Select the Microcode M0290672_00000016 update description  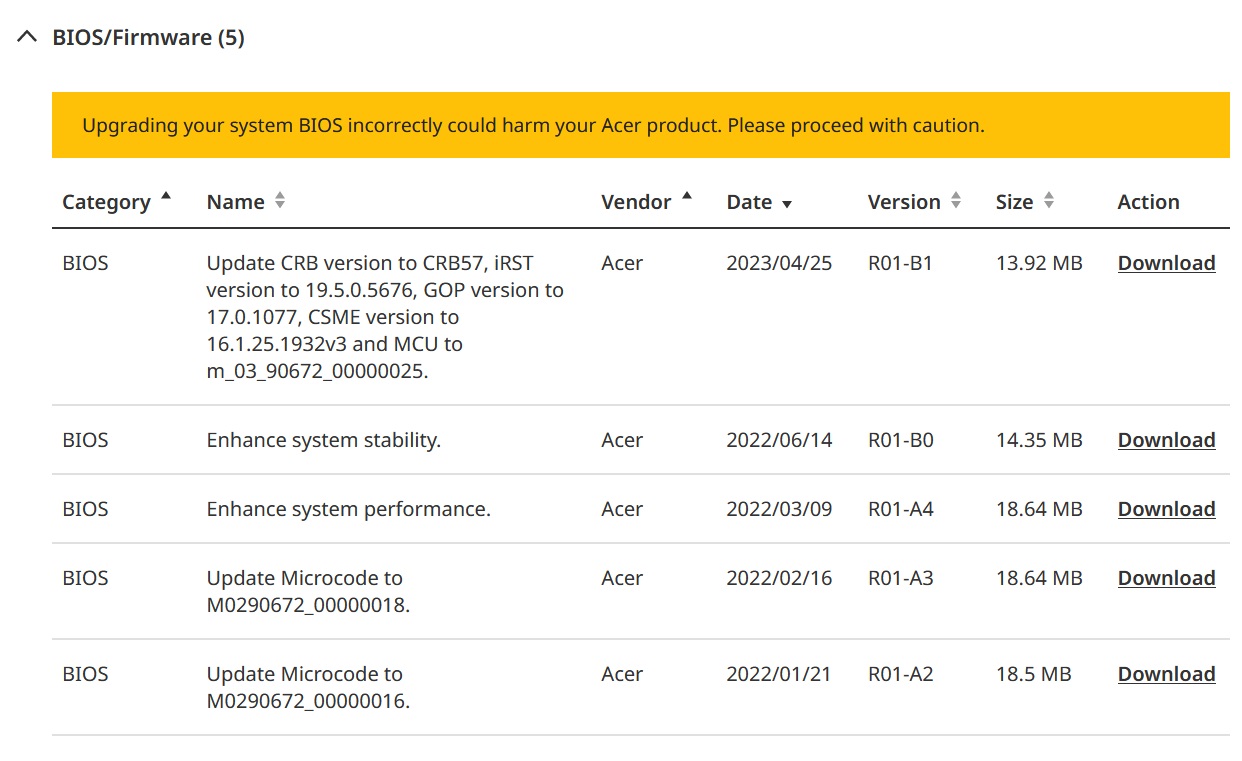[x=308, y=687]
